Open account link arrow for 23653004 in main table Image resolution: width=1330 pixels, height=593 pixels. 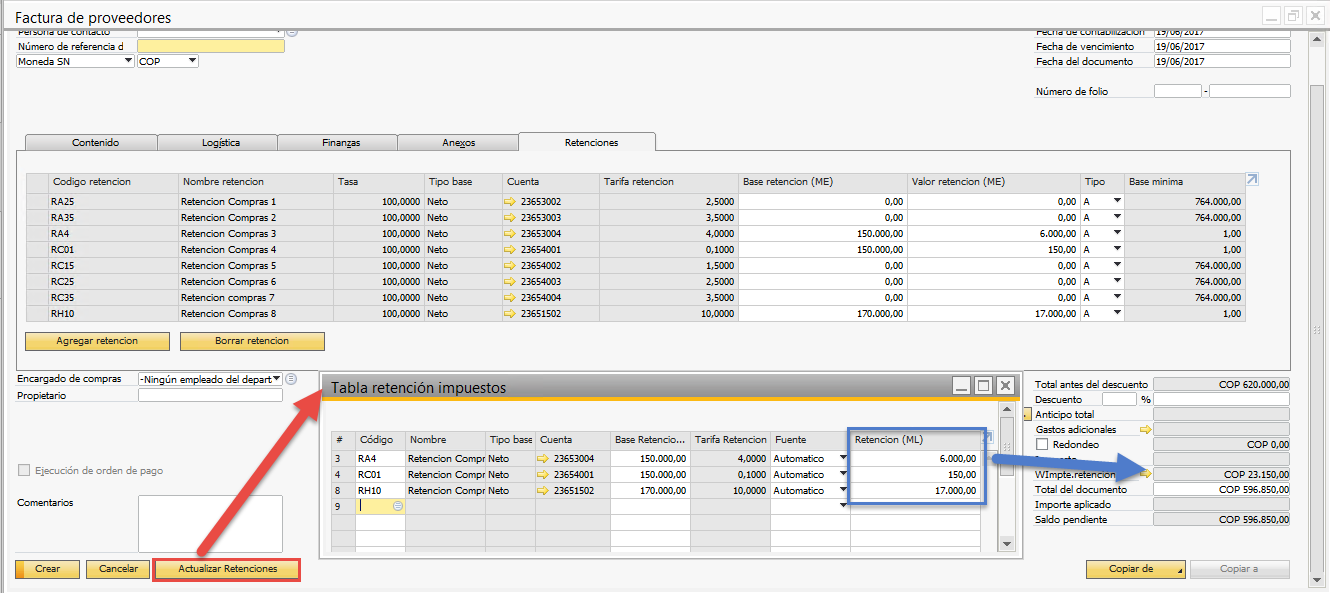(511, 234)
